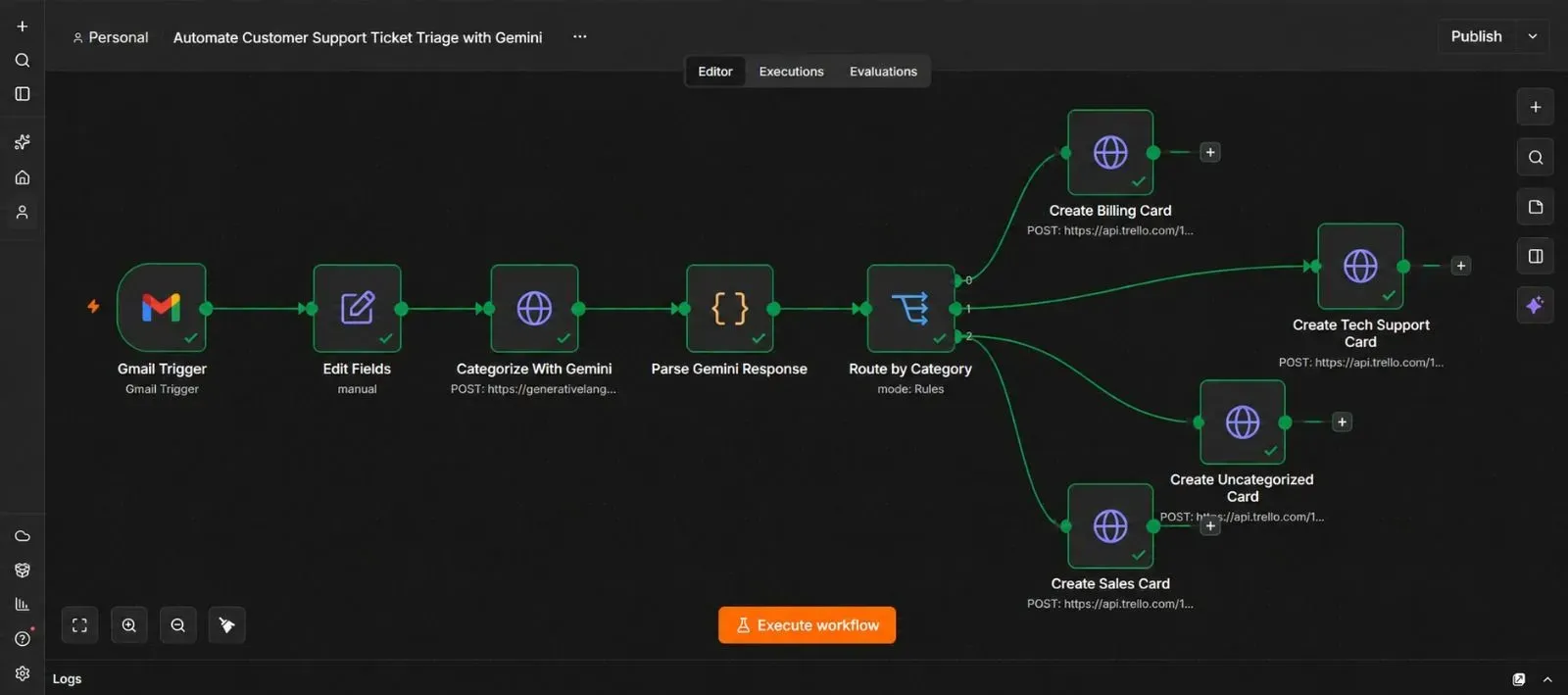Open help question mark icon

tap(22, 639)
